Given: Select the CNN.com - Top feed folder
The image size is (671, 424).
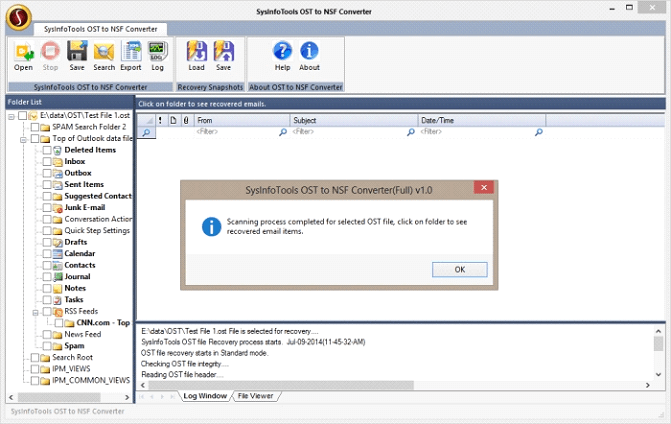Looking at the screenshot, I should [103, 323].
